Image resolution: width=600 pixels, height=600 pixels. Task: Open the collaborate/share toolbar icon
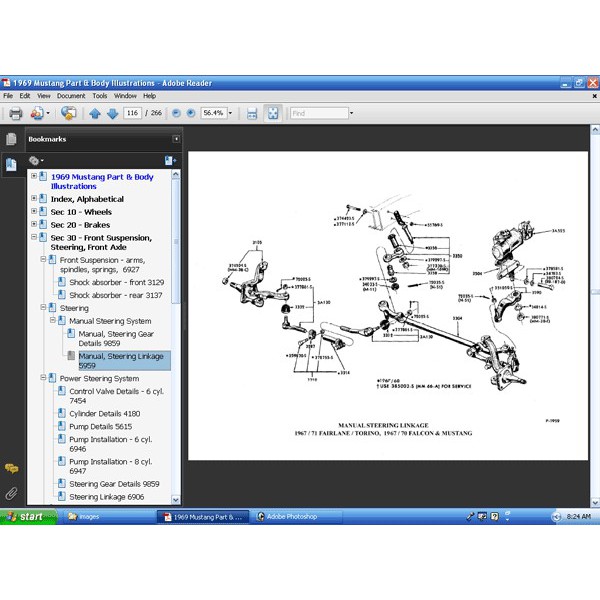pyautogui.click(x=37, y=114)
